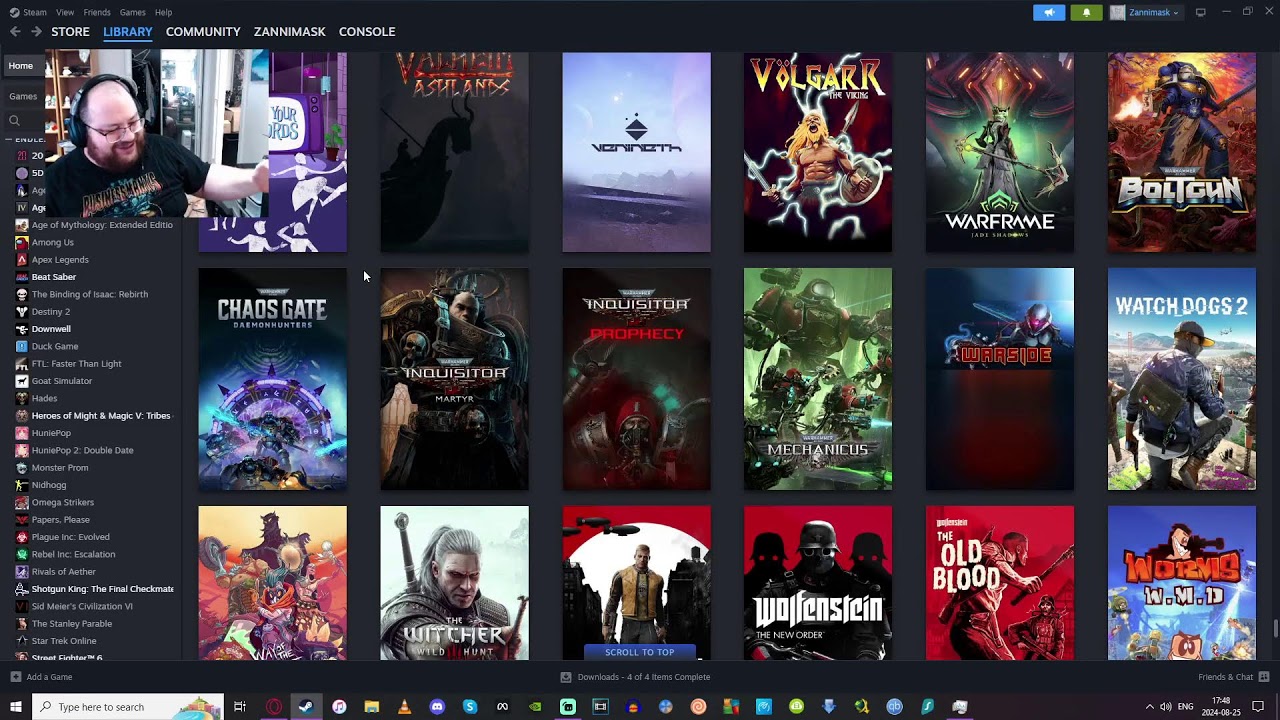Click the Friends & Chat icon at bottom right
Viewport: 1280px width, 720px height.
[1262, 677]
